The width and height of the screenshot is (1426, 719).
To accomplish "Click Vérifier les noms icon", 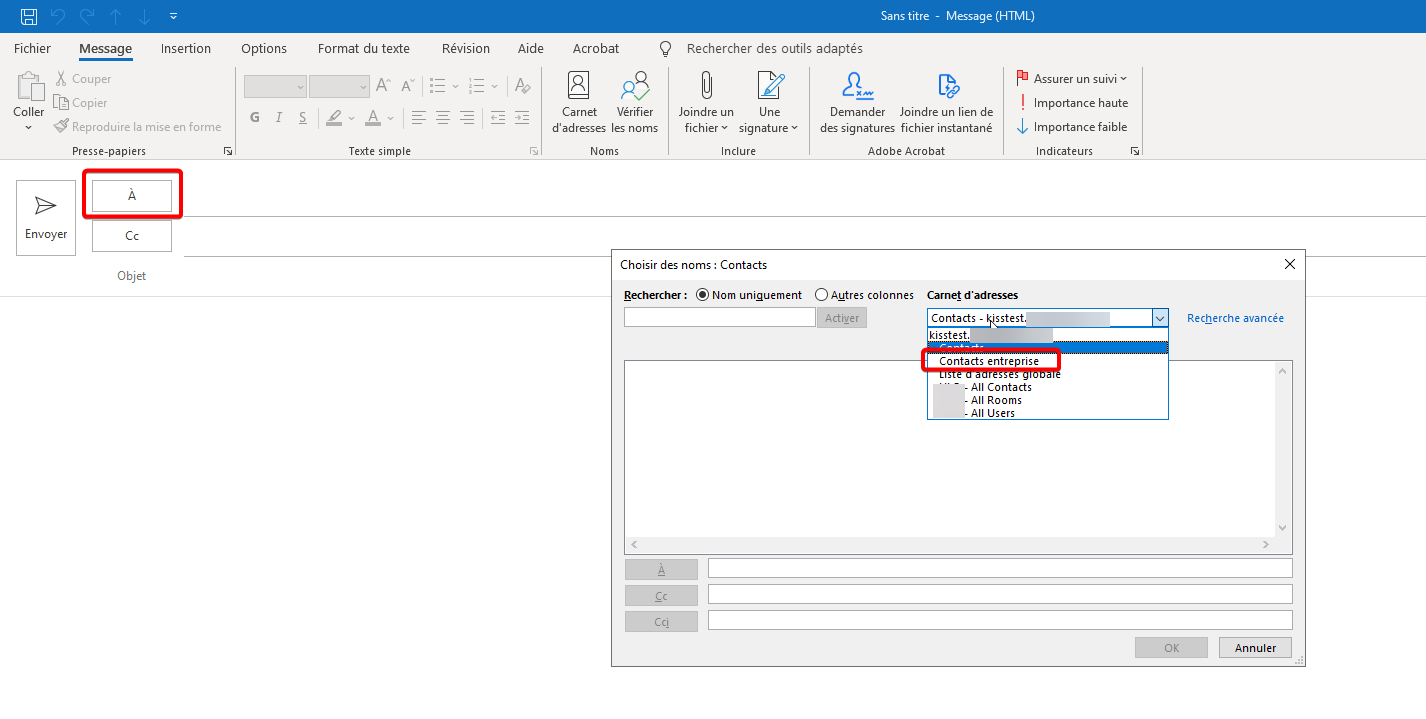I will (635, 102).
